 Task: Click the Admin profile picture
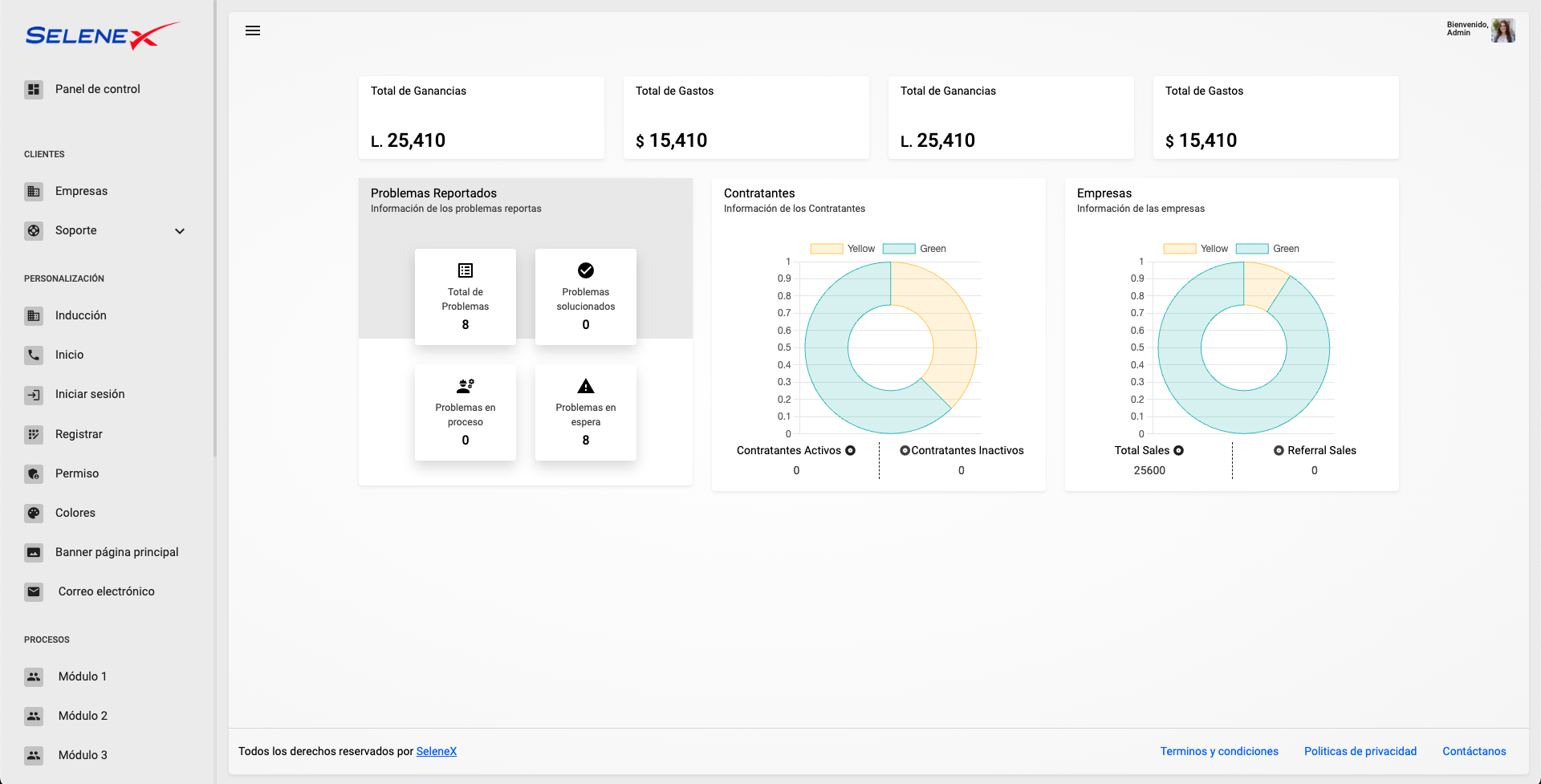(x=1503, y=30)
